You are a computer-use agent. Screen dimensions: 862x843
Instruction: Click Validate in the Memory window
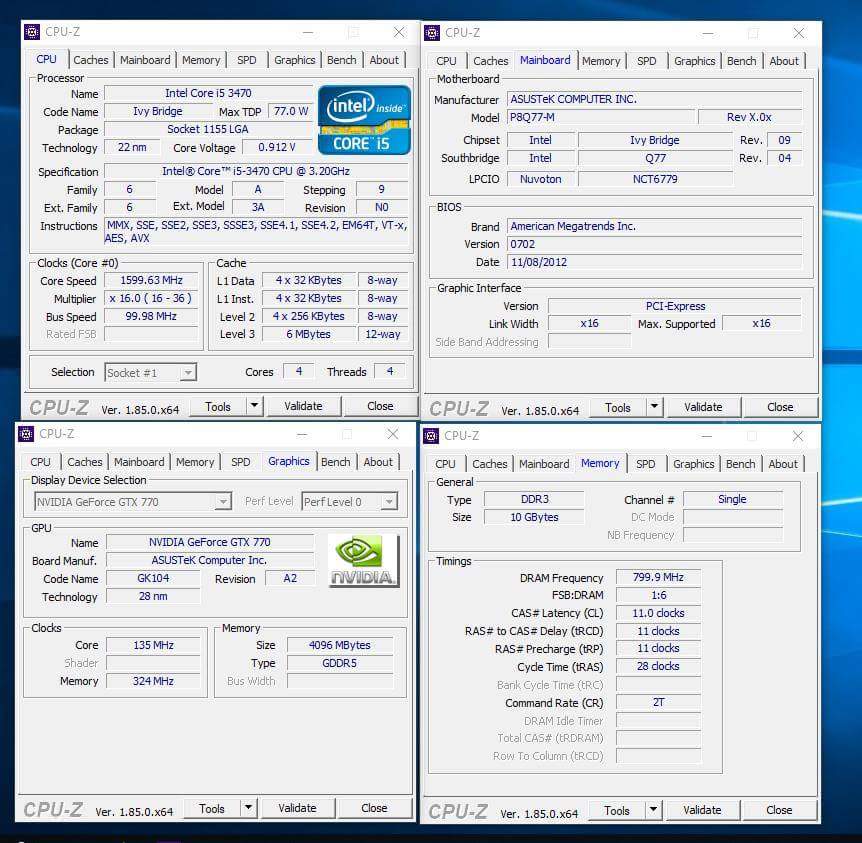tap(702, 810)
